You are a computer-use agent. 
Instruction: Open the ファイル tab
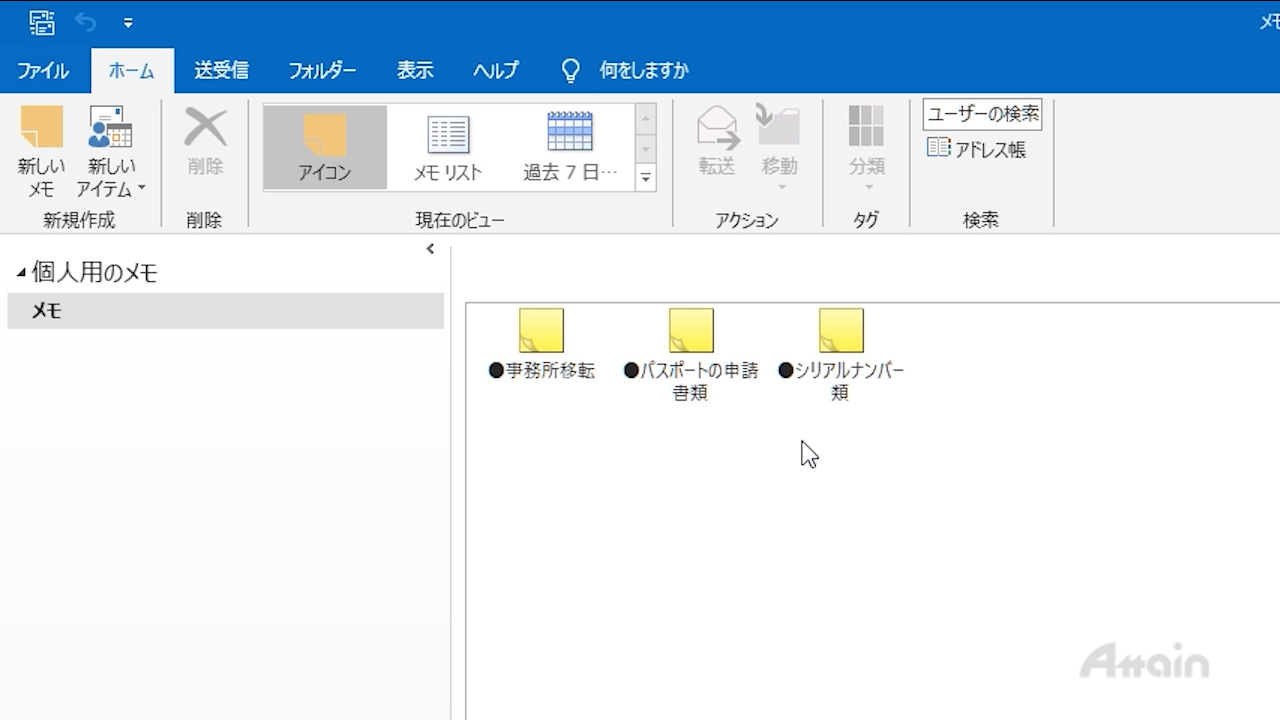pyautogui.click(x=43, y=71)
